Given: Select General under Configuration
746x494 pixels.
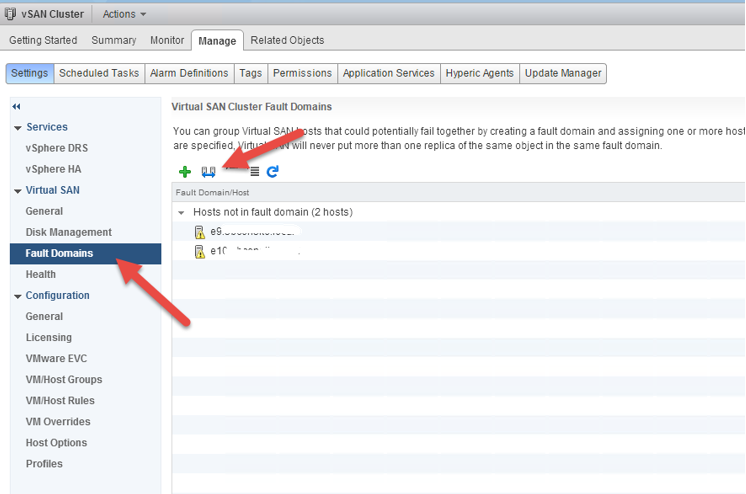Looking at the screenshot, I should [44, 316].
